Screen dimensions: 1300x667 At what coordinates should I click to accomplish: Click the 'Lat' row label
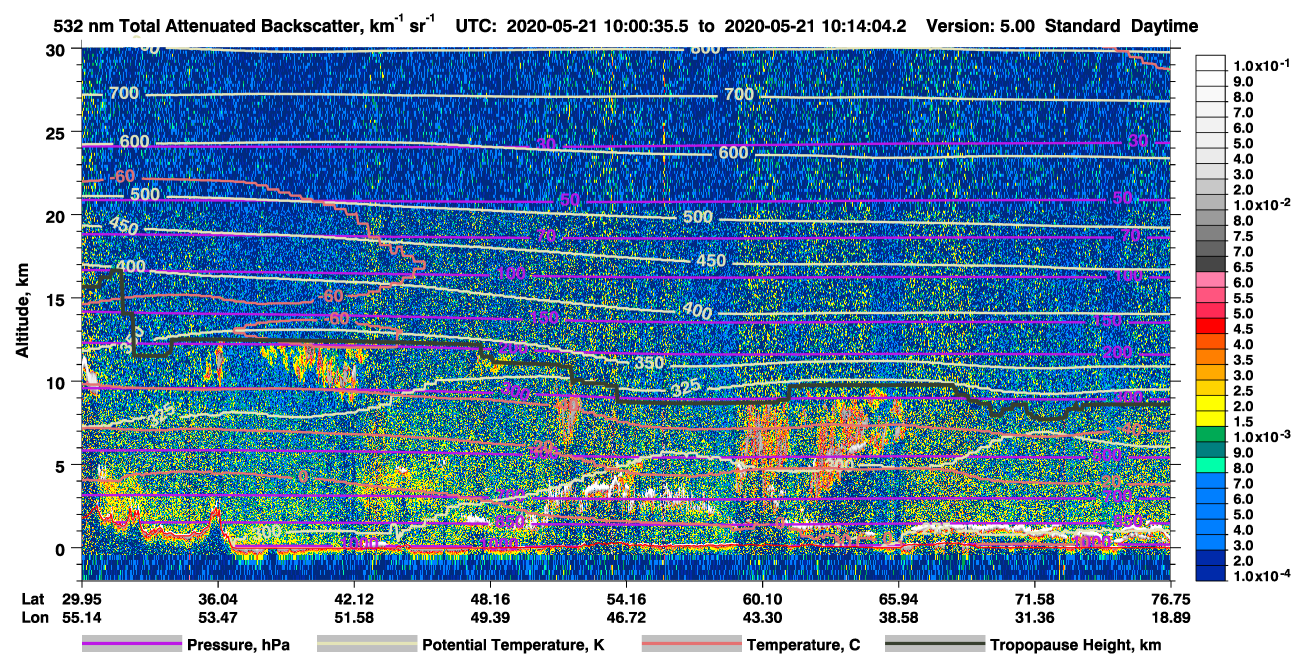click(32, 599)
